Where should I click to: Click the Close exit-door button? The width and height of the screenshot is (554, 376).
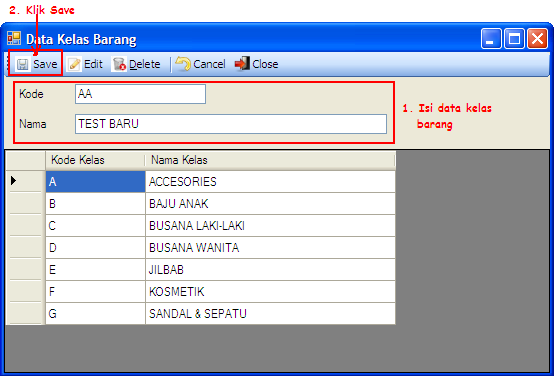[257, 64]
